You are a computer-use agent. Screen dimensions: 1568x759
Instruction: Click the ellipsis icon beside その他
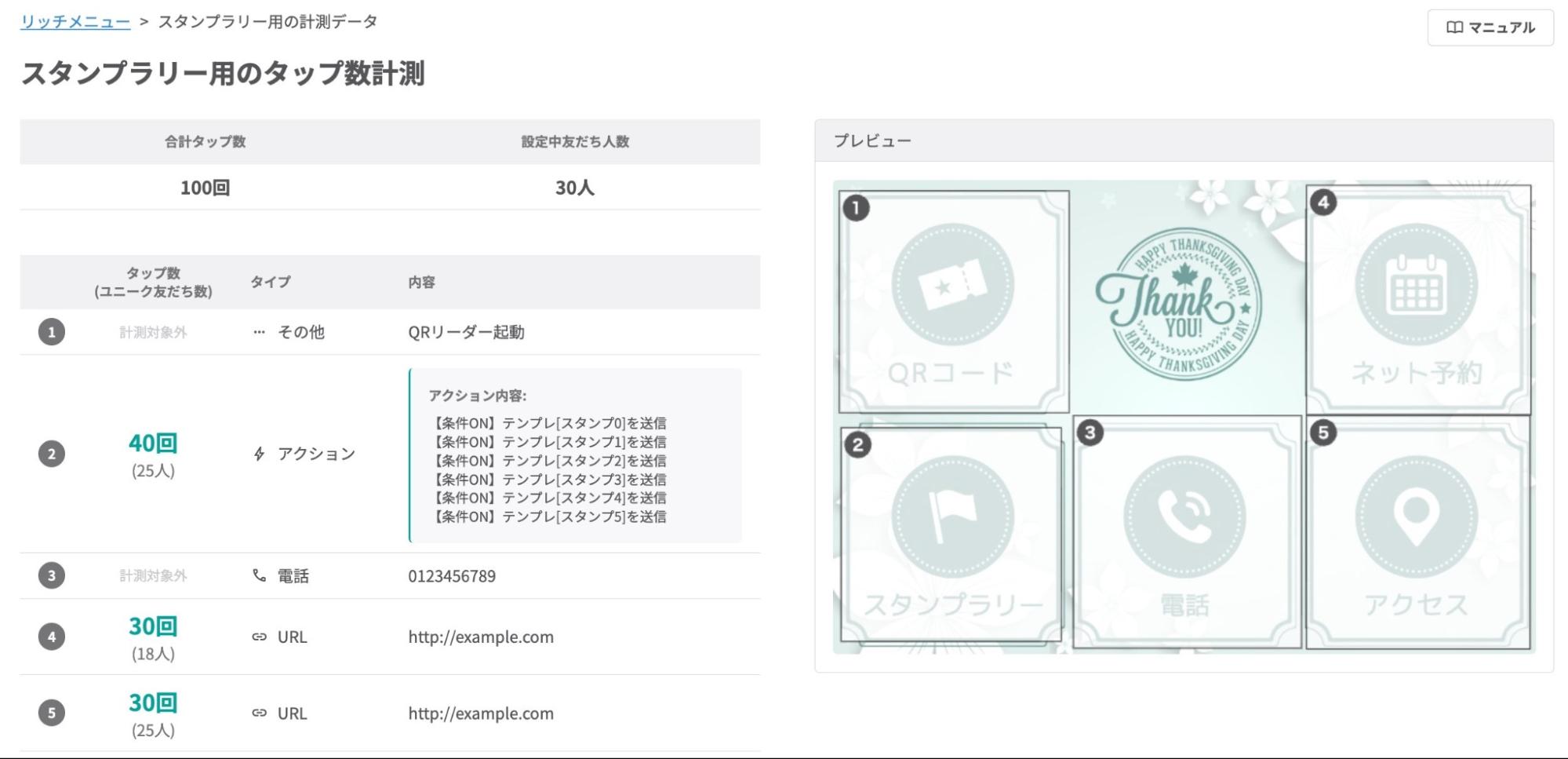tap(259, 332)
